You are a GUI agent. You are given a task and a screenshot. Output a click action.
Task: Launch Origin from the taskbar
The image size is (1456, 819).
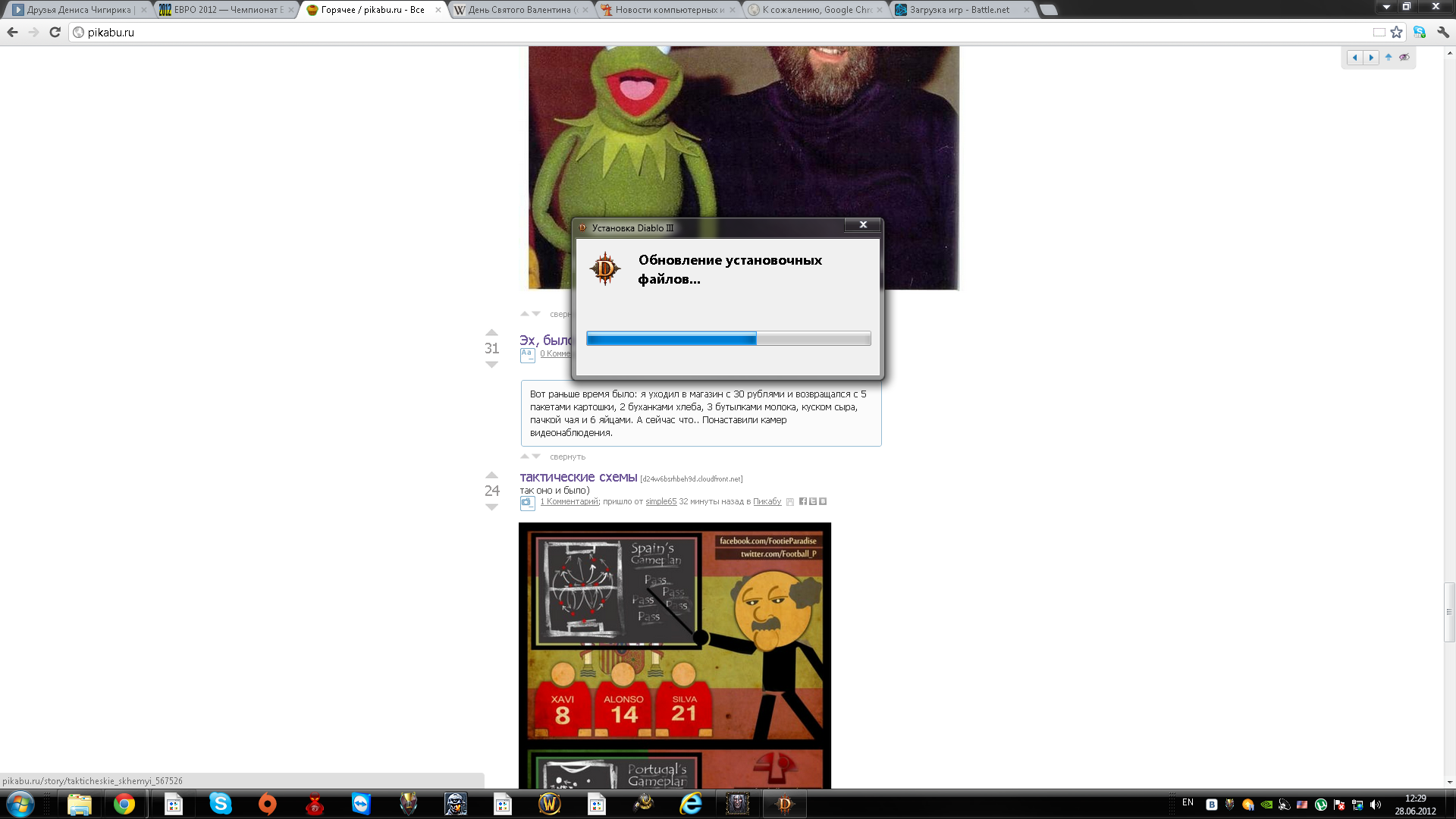267,804
